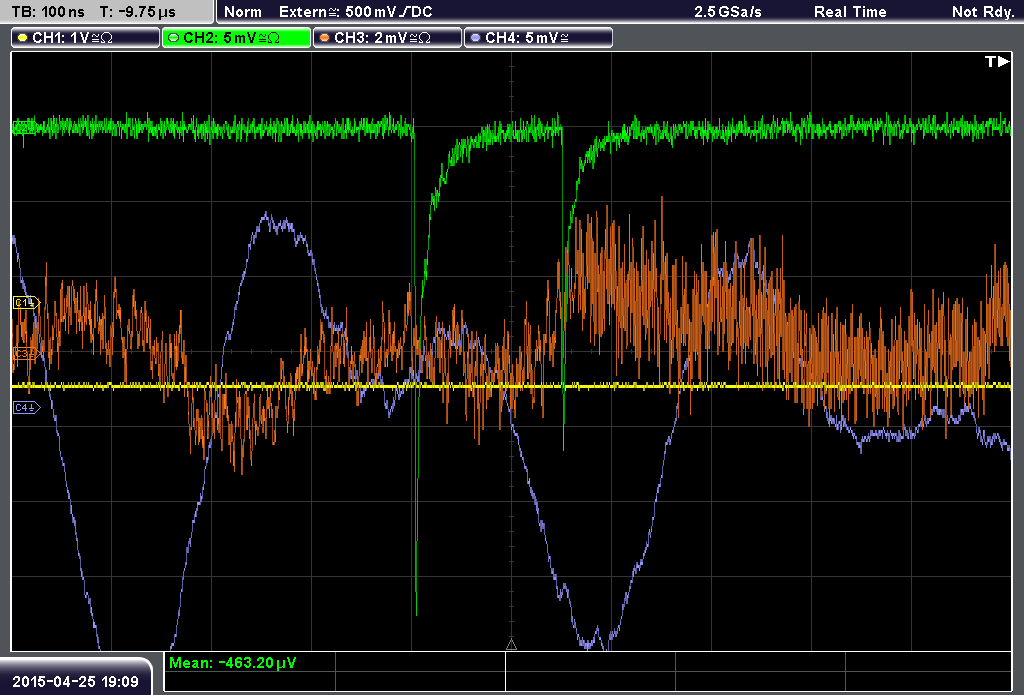Click the orange C3 ground level marker
This screenshot has height=695, width=1024.
[26, 353]
